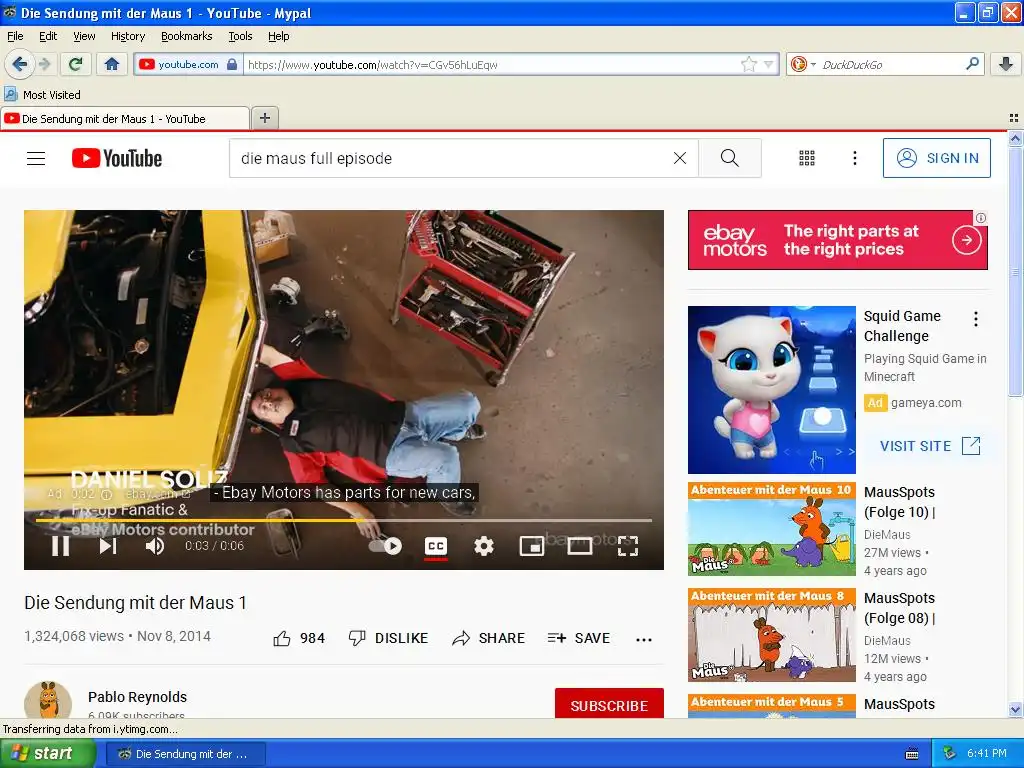The image size is (1024, 768).
Task: Mute the video volume speaker icon
Action: click(155, 546)
